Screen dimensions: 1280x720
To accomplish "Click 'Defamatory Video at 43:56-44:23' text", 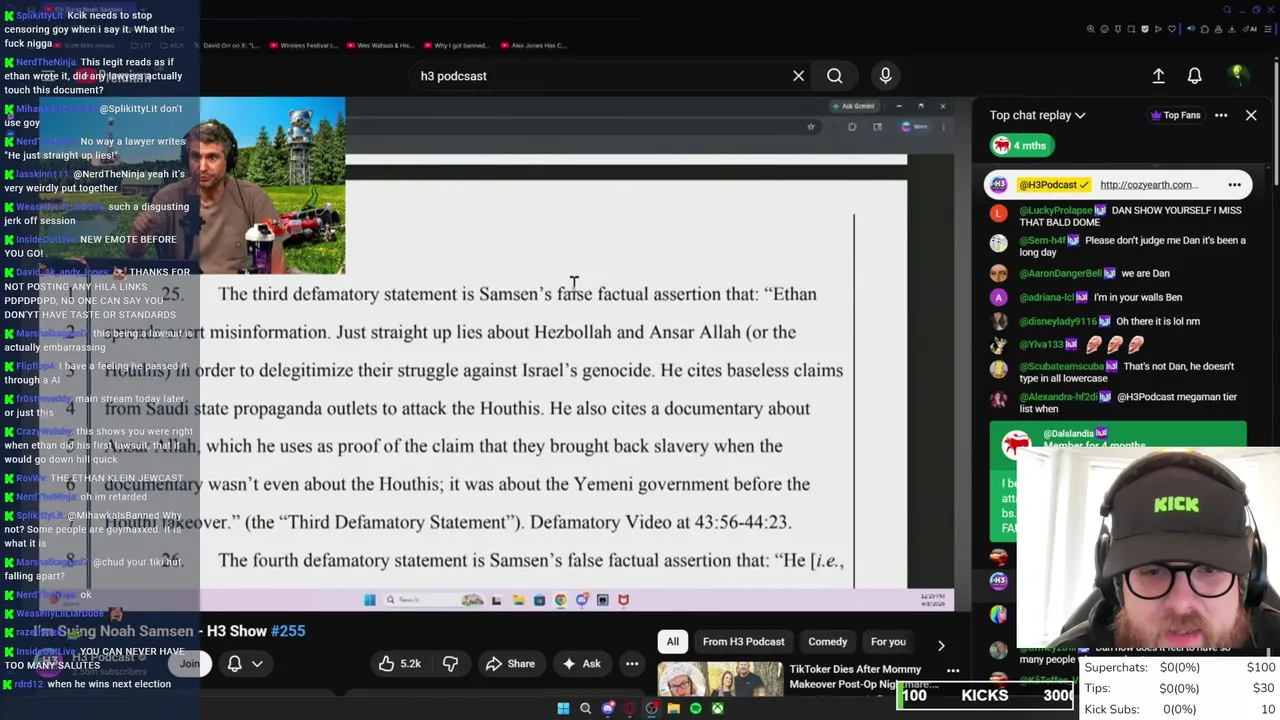I will point(660,522).
